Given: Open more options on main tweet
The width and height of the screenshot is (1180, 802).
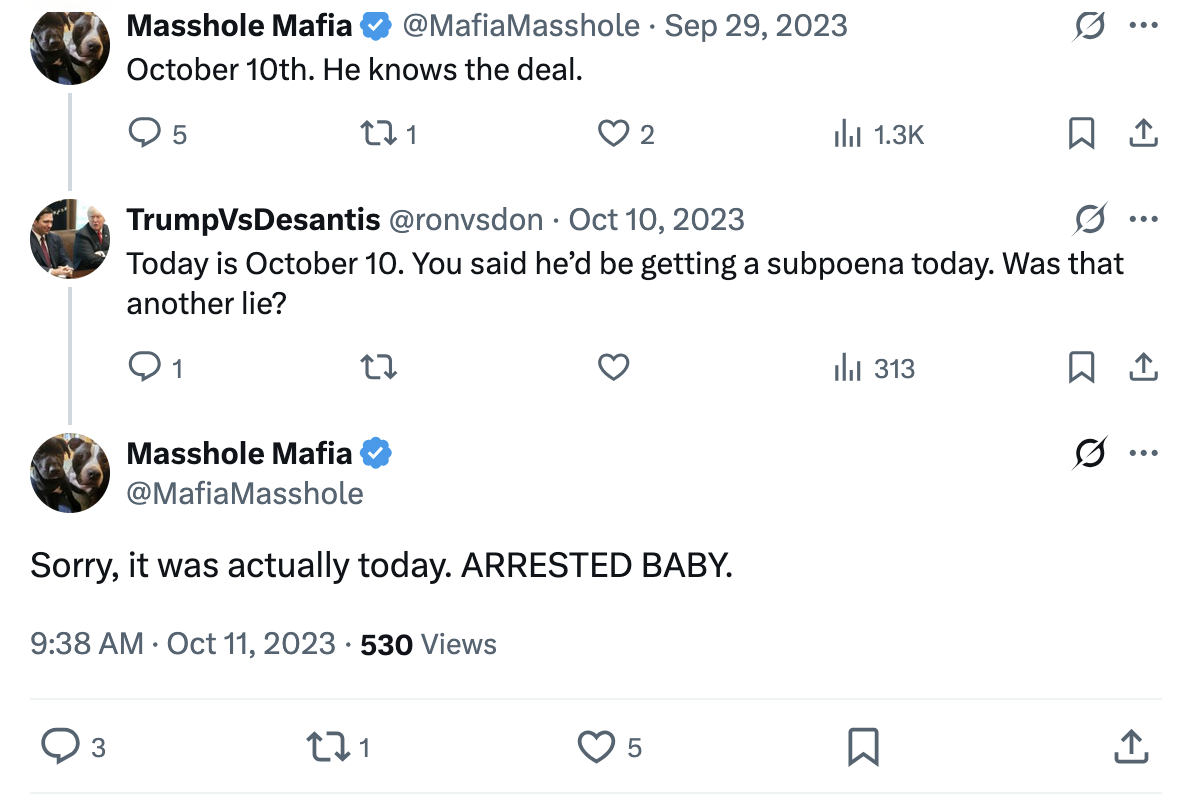Looking at the screenshot, I should (1142, 453).
